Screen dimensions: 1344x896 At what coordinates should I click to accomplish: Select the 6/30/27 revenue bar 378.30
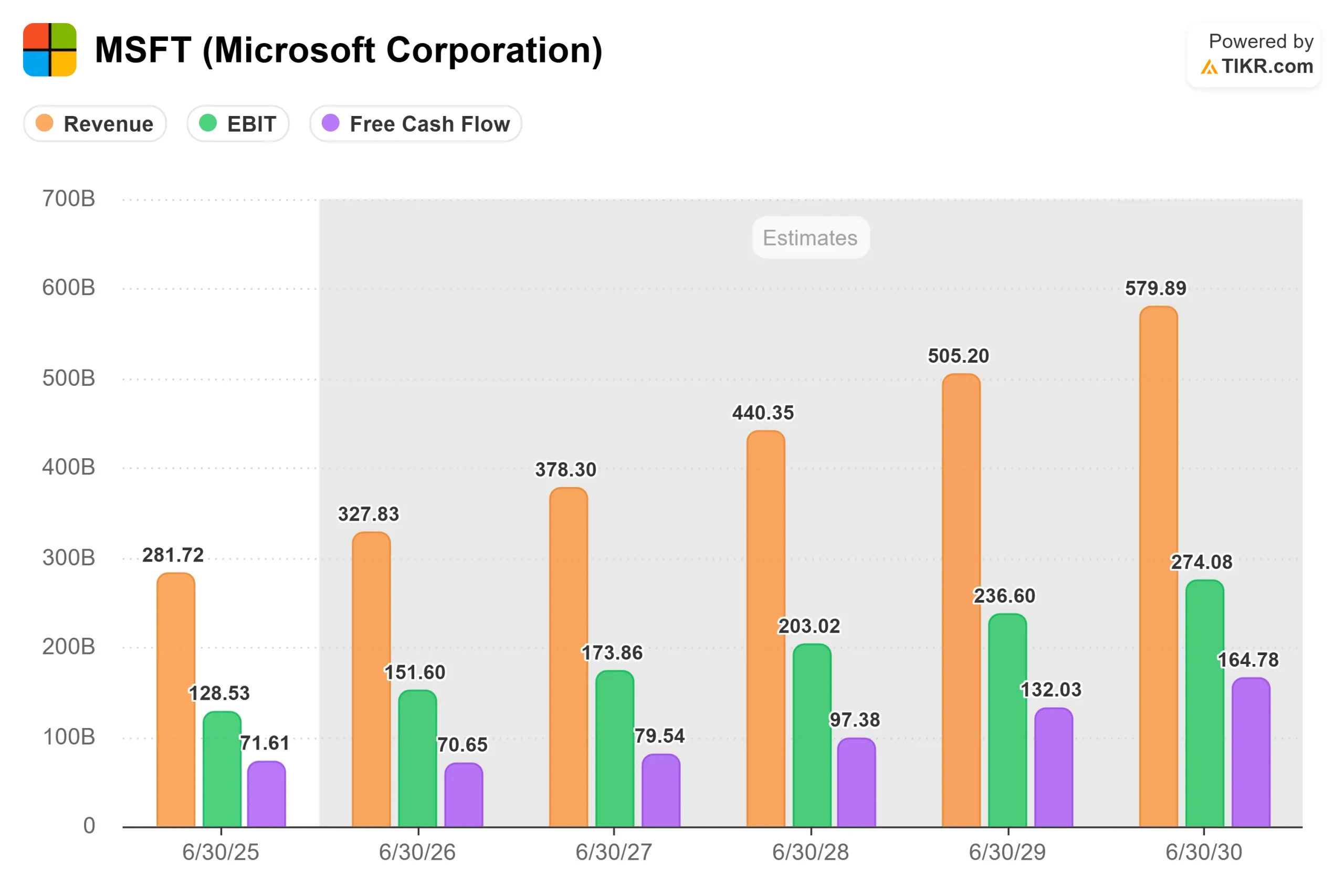(x=569, y=657)
